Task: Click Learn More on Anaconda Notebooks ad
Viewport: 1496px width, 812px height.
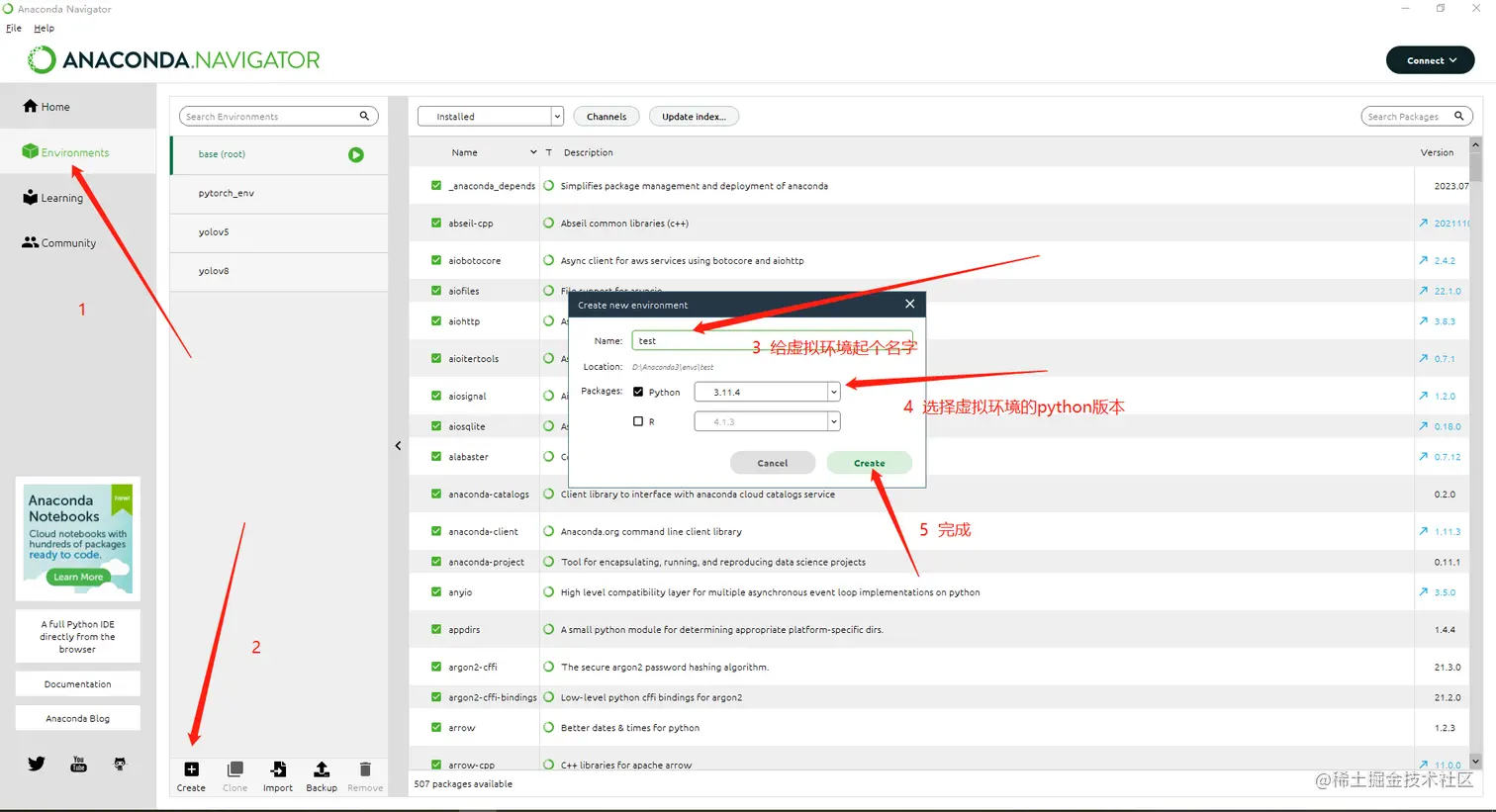Action: click(x=78, y=577)
